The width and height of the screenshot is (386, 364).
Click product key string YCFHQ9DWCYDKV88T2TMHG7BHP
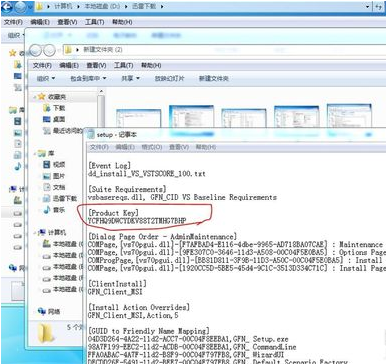137,221
